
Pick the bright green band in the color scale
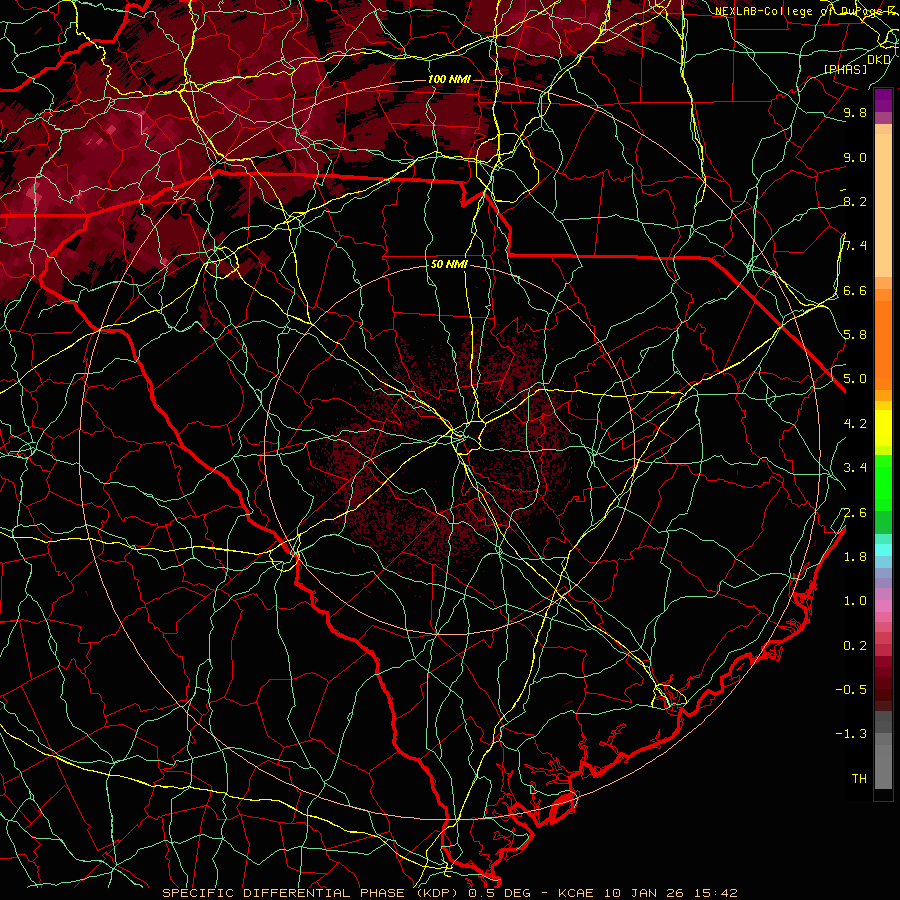point(883,483)
